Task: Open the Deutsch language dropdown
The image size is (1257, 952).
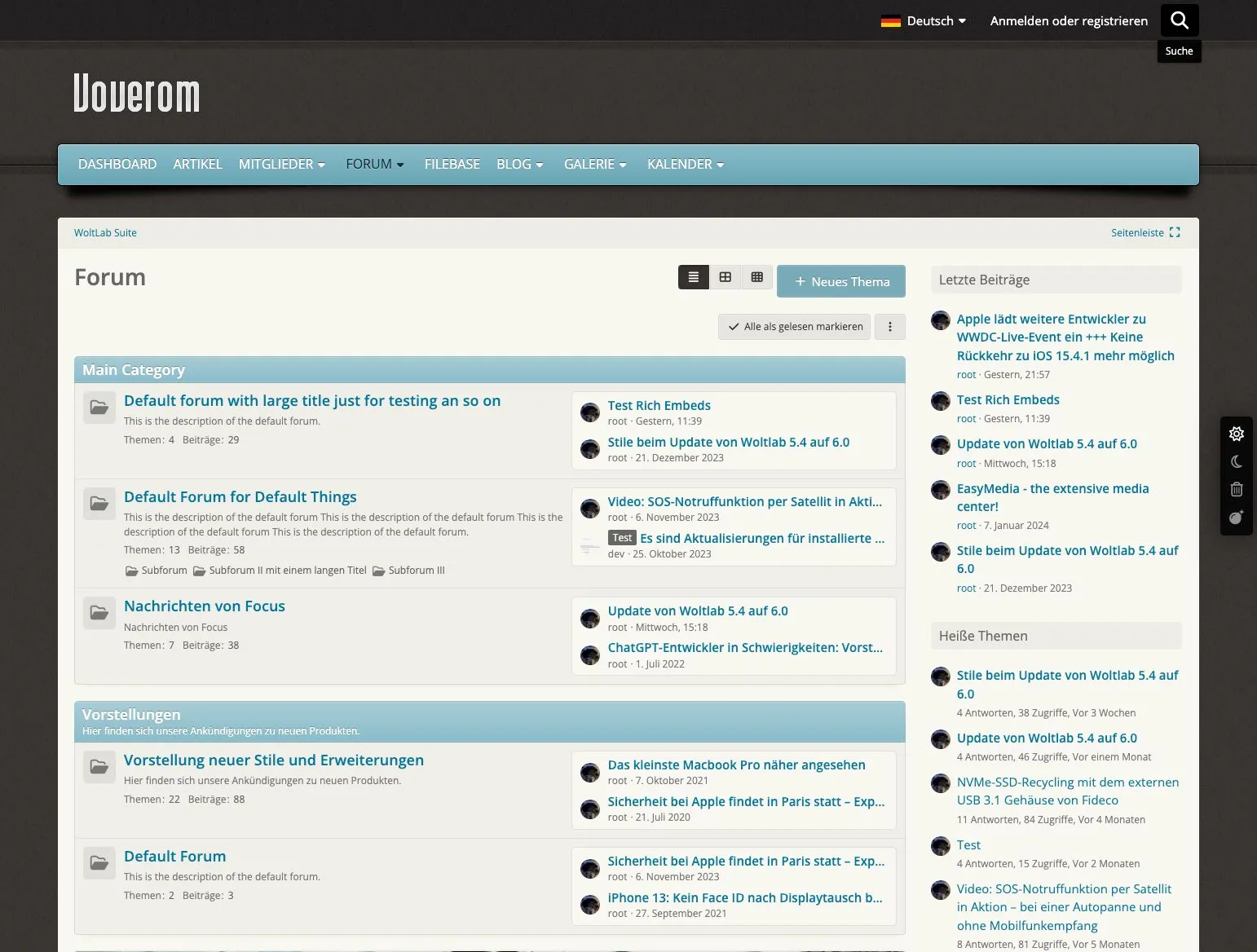Action: coord(924,21)
